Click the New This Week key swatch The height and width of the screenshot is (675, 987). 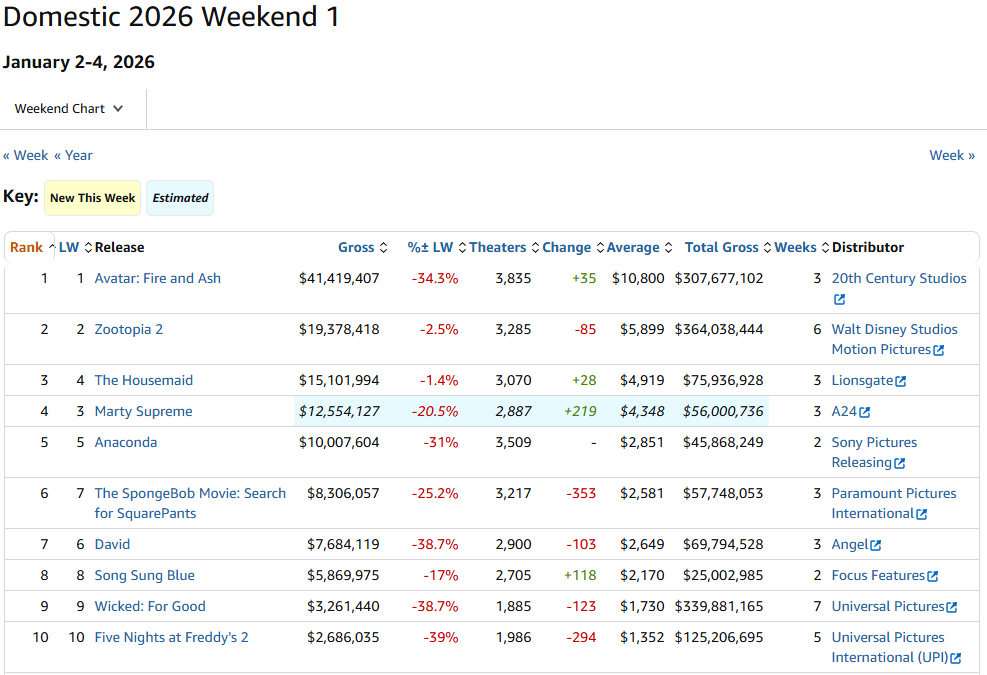point(92,198)
